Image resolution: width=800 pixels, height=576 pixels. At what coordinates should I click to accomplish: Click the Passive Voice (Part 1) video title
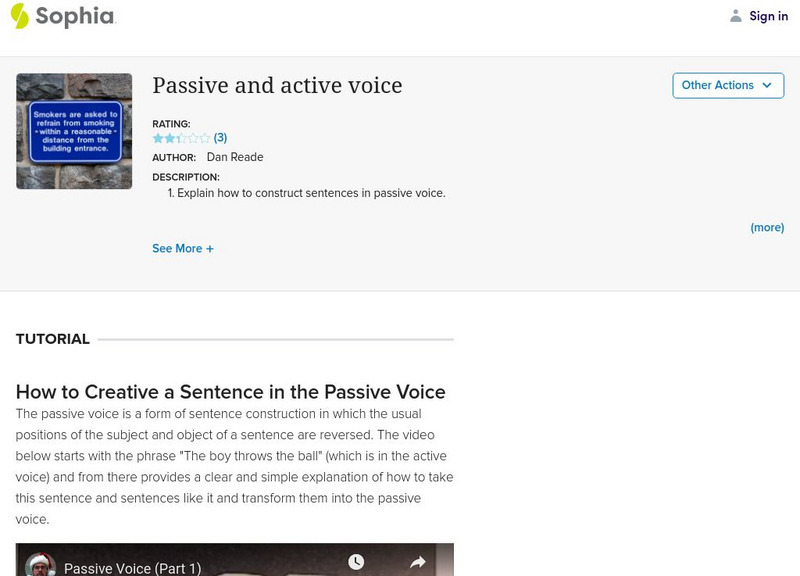point(132,568)
